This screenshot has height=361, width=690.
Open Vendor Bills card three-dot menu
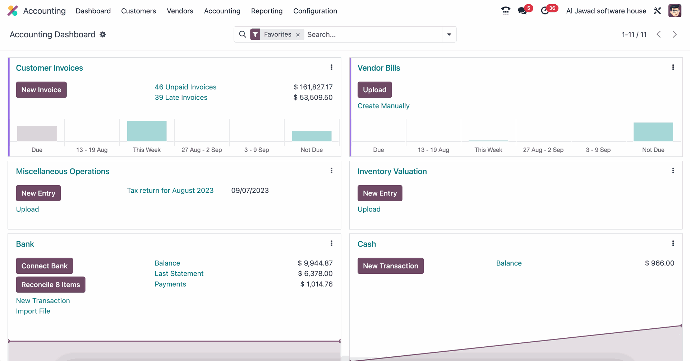click(x=673, y=67)
